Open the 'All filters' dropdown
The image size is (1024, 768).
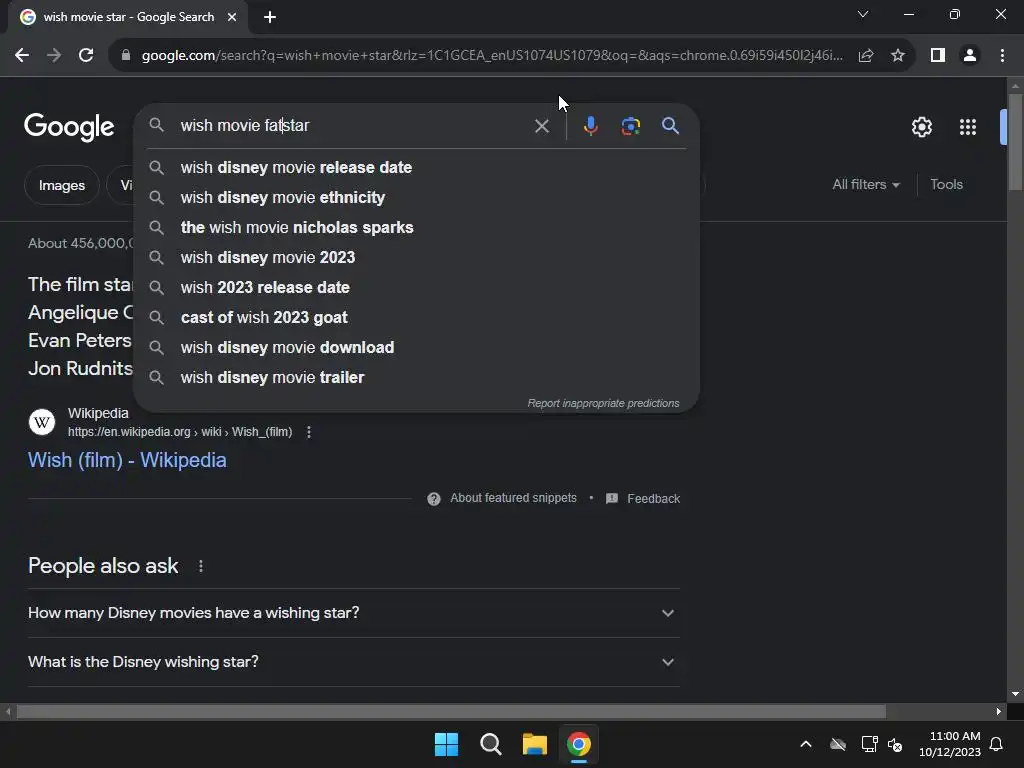coord(866,185)
